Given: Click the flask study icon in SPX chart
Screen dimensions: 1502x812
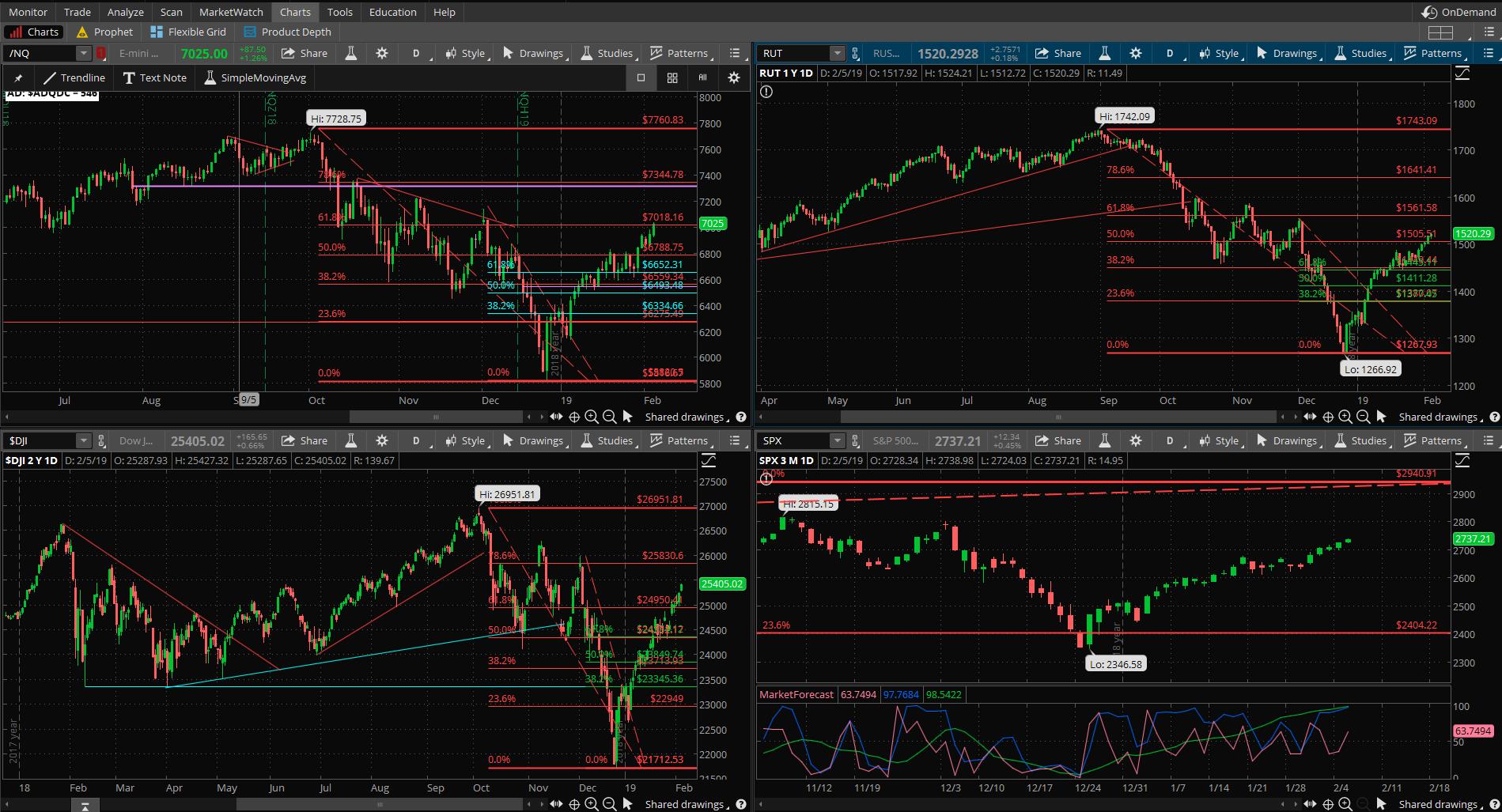Looking at the screenshot, I should coord(1105,440).
